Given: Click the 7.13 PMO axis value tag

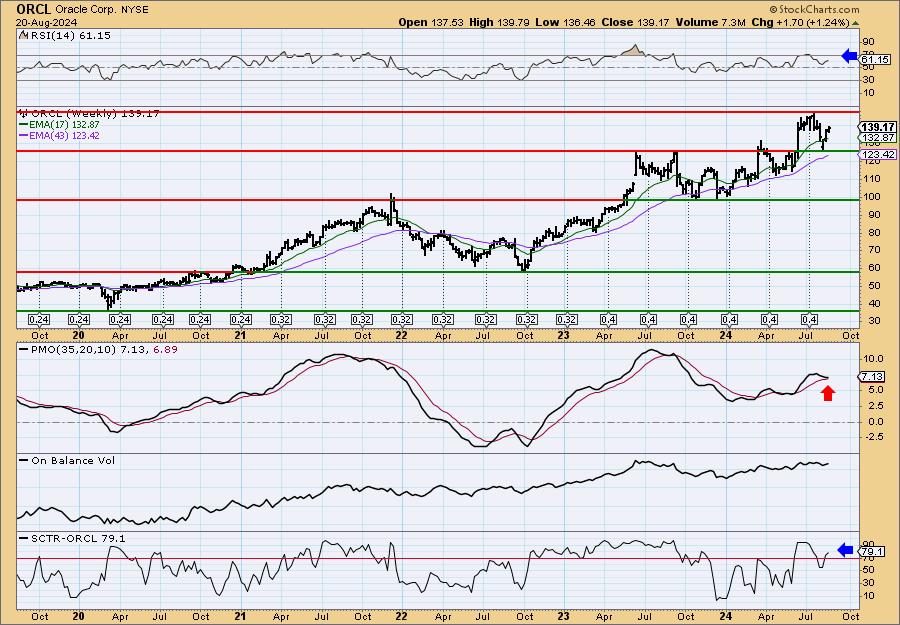Looking at the screenshot, I should (873, 376).
